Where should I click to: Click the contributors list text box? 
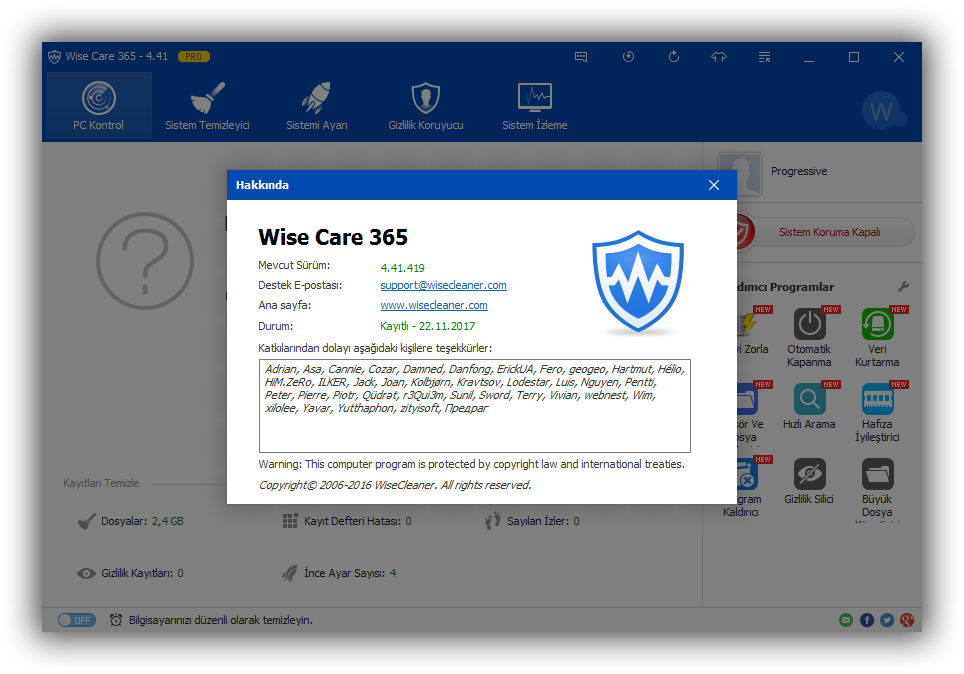coord(475,406)
